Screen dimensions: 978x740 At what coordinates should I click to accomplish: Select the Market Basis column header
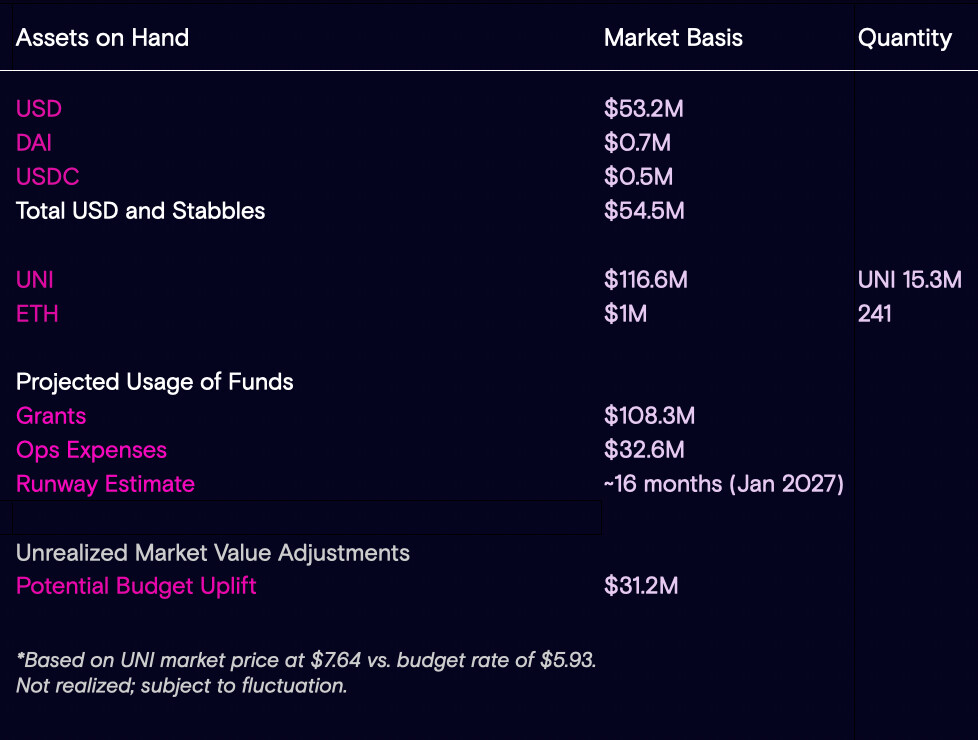coord(673,38)
